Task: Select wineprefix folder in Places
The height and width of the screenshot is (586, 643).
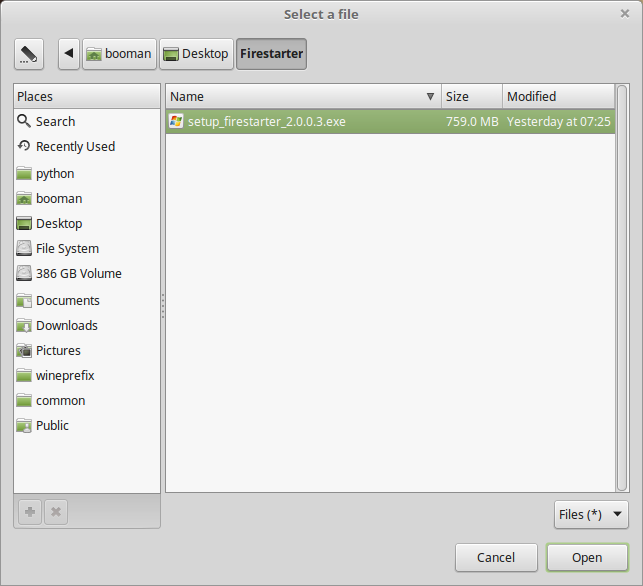Action: coord(87,376)
